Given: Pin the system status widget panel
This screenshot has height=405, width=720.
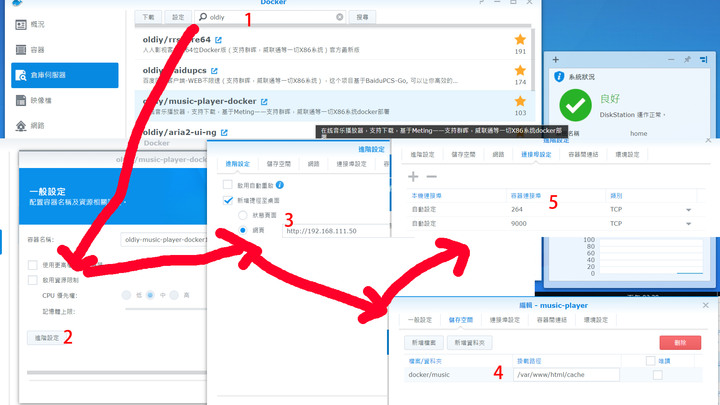Looking at the screenshot, I should [x=687, y=60].
